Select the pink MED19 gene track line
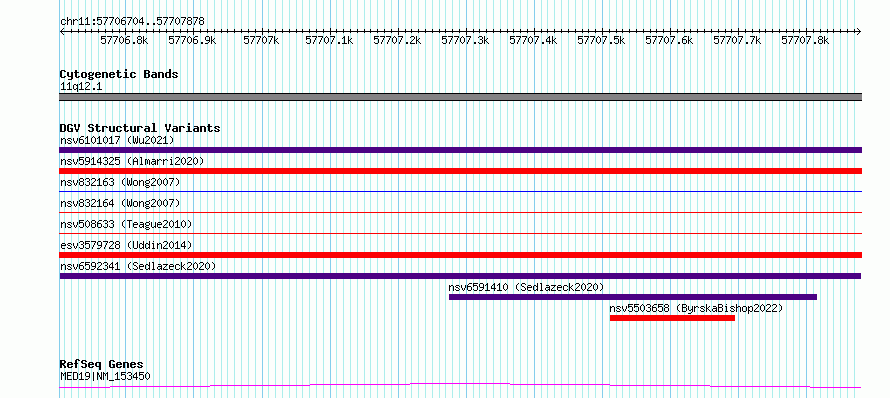This screenshot has width=890, height=398. tap(460, 386)
